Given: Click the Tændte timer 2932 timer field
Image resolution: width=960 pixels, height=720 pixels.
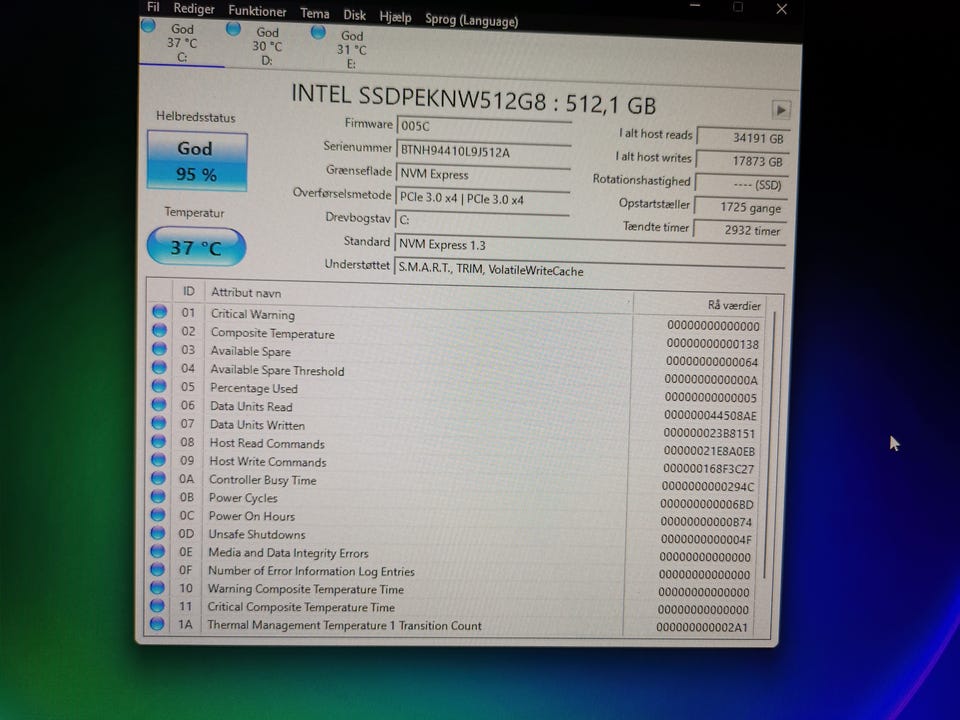Looking at the screenshot, I should click(x=739, y=230).
